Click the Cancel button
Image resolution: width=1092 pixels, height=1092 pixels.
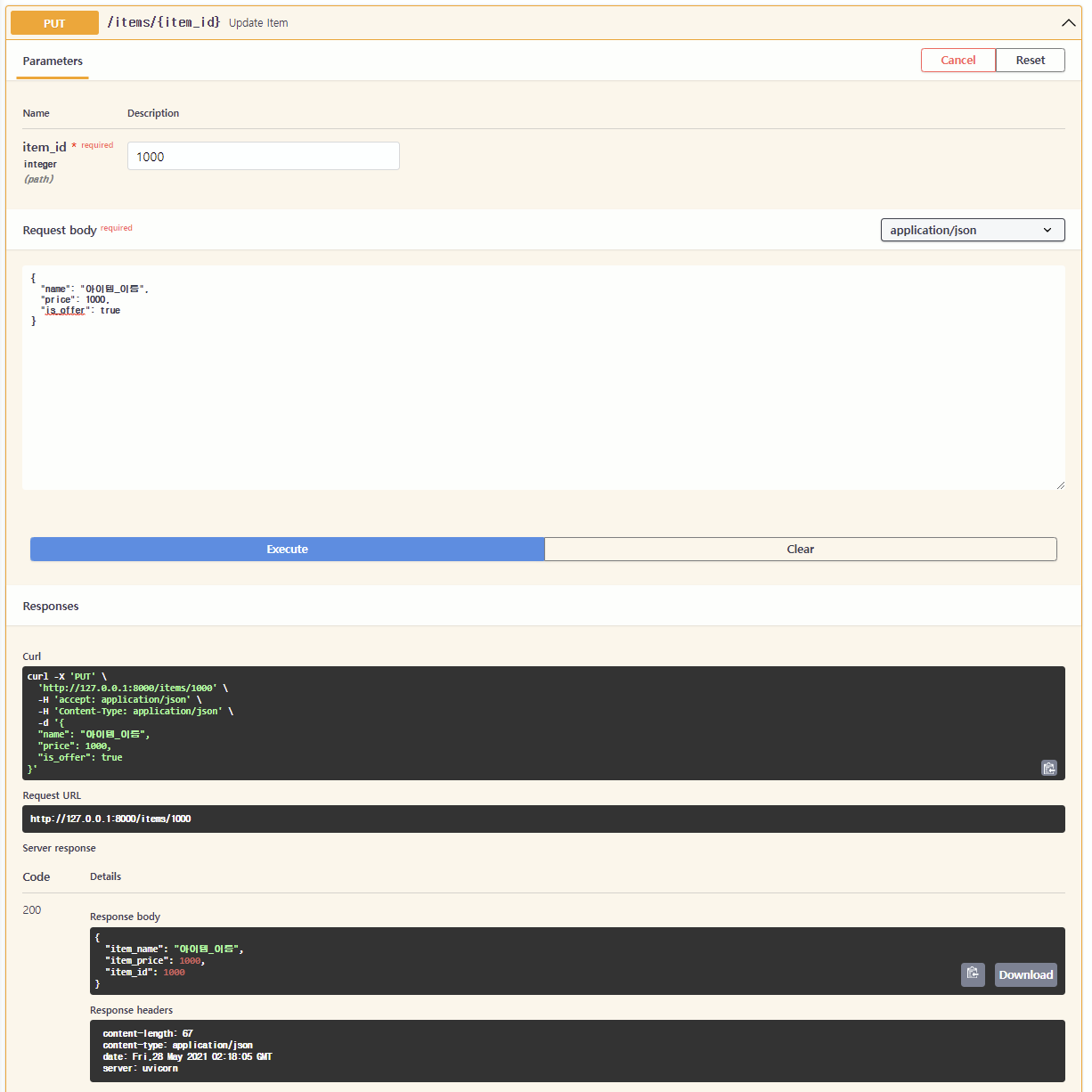coord(958,60)
